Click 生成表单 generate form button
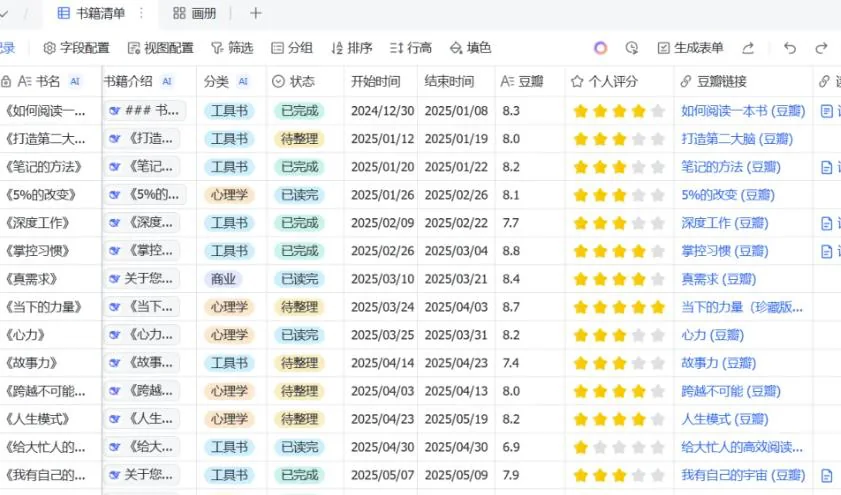Viewport: 841px width, 495px height. pos(690,48)
